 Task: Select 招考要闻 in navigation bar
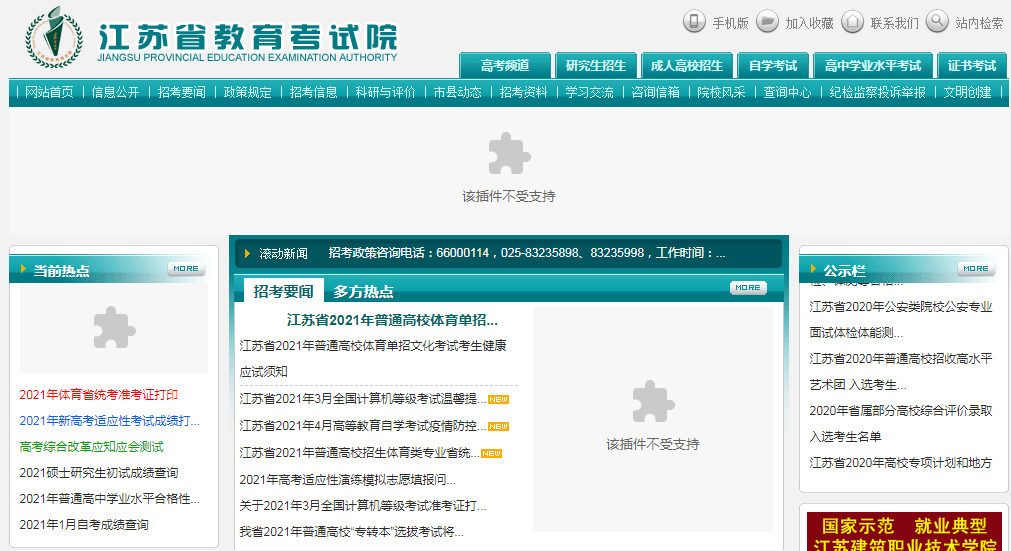(181, 92)
